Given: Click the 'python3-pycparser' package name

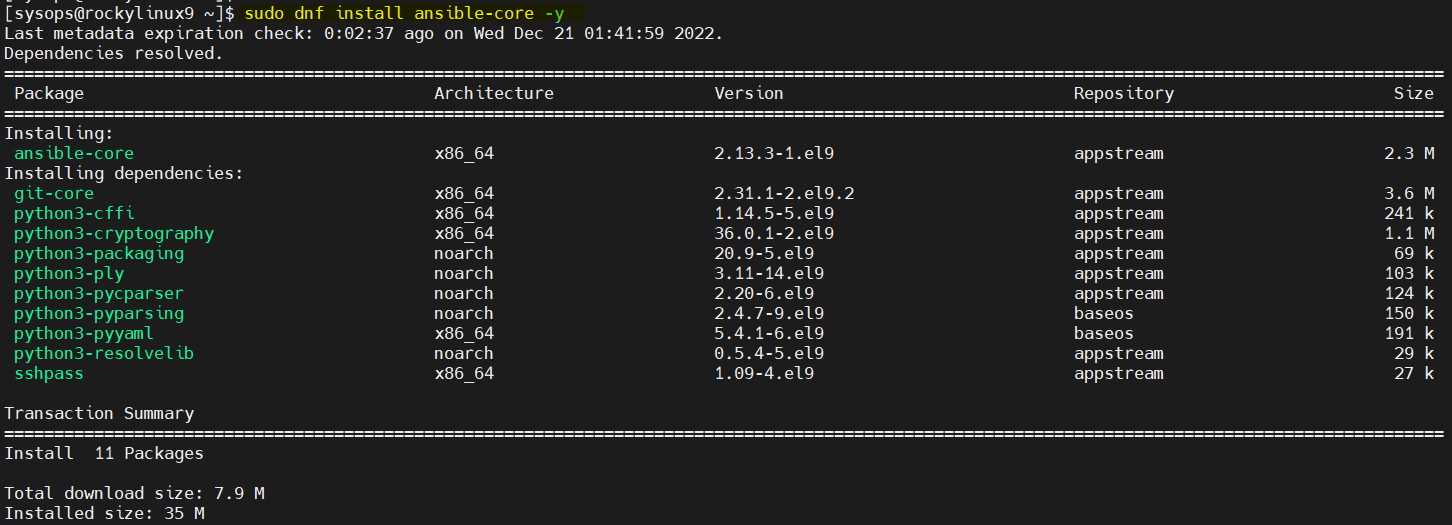Looking at the screenshot, I should click(99, 293).
